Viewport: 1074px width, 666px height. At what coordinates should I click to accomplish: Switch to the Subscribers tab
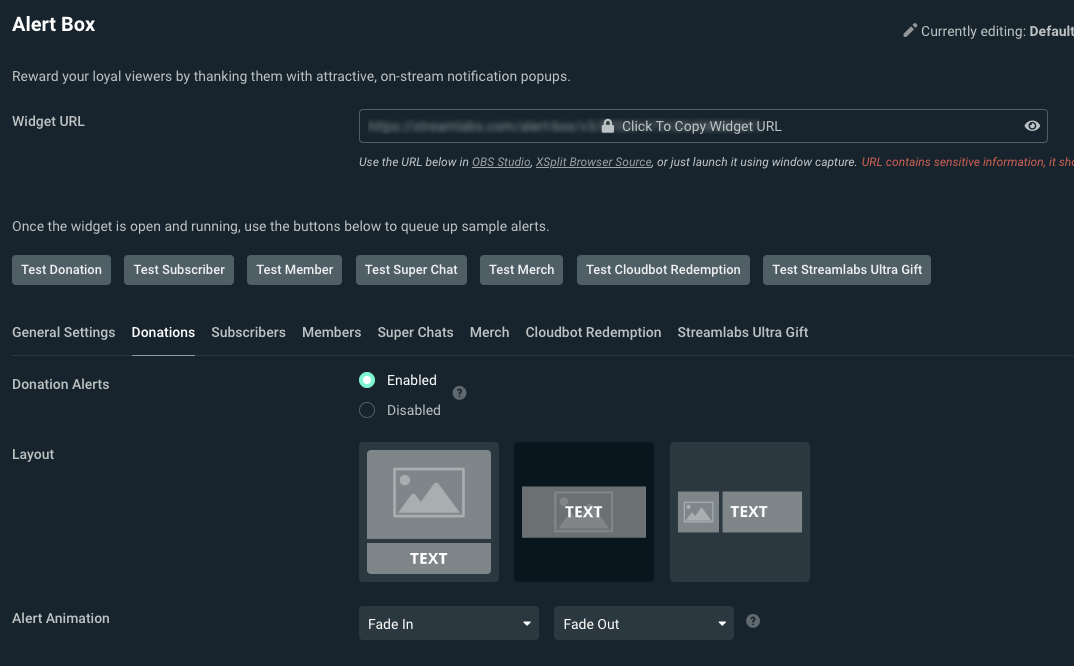tap(248, 332)
